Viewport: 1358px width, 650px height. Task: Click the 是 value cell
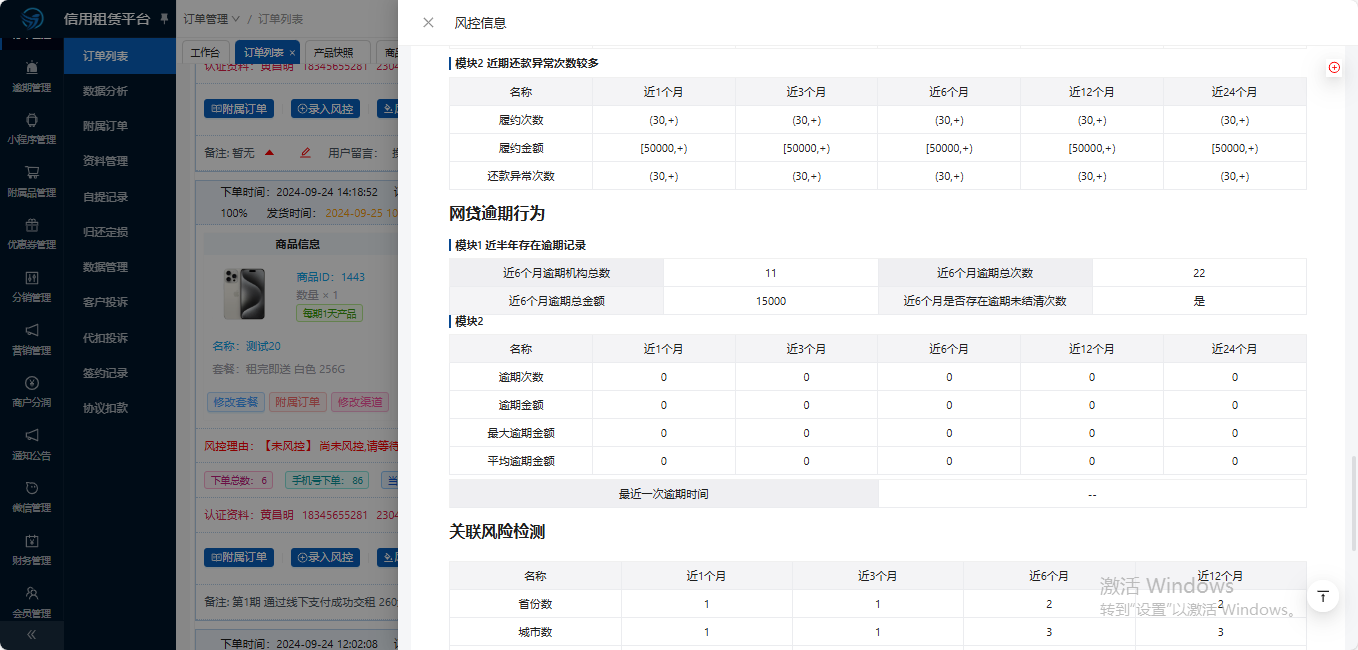1199,301
